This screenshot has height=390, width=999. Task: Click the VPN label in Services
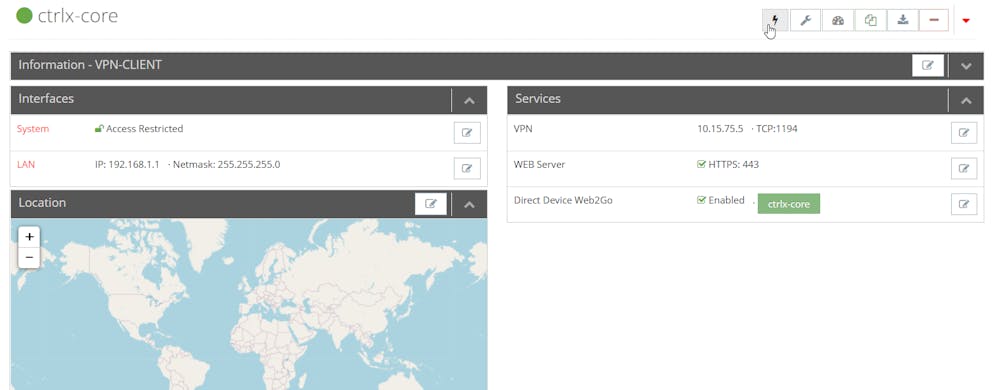(x=523, y=129)
